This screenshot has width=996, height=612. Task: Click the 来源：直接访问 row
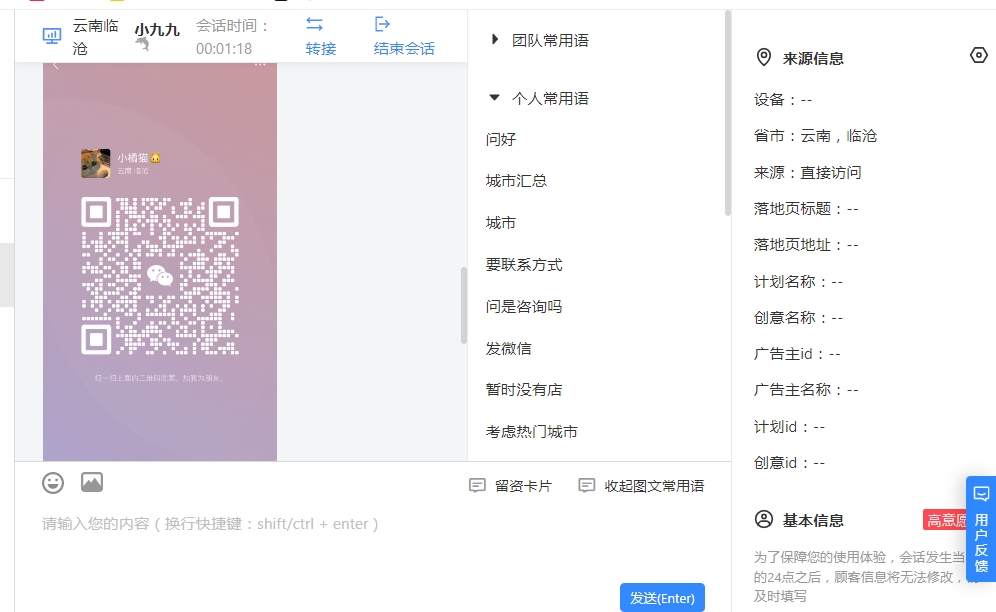tap(807, 172)
